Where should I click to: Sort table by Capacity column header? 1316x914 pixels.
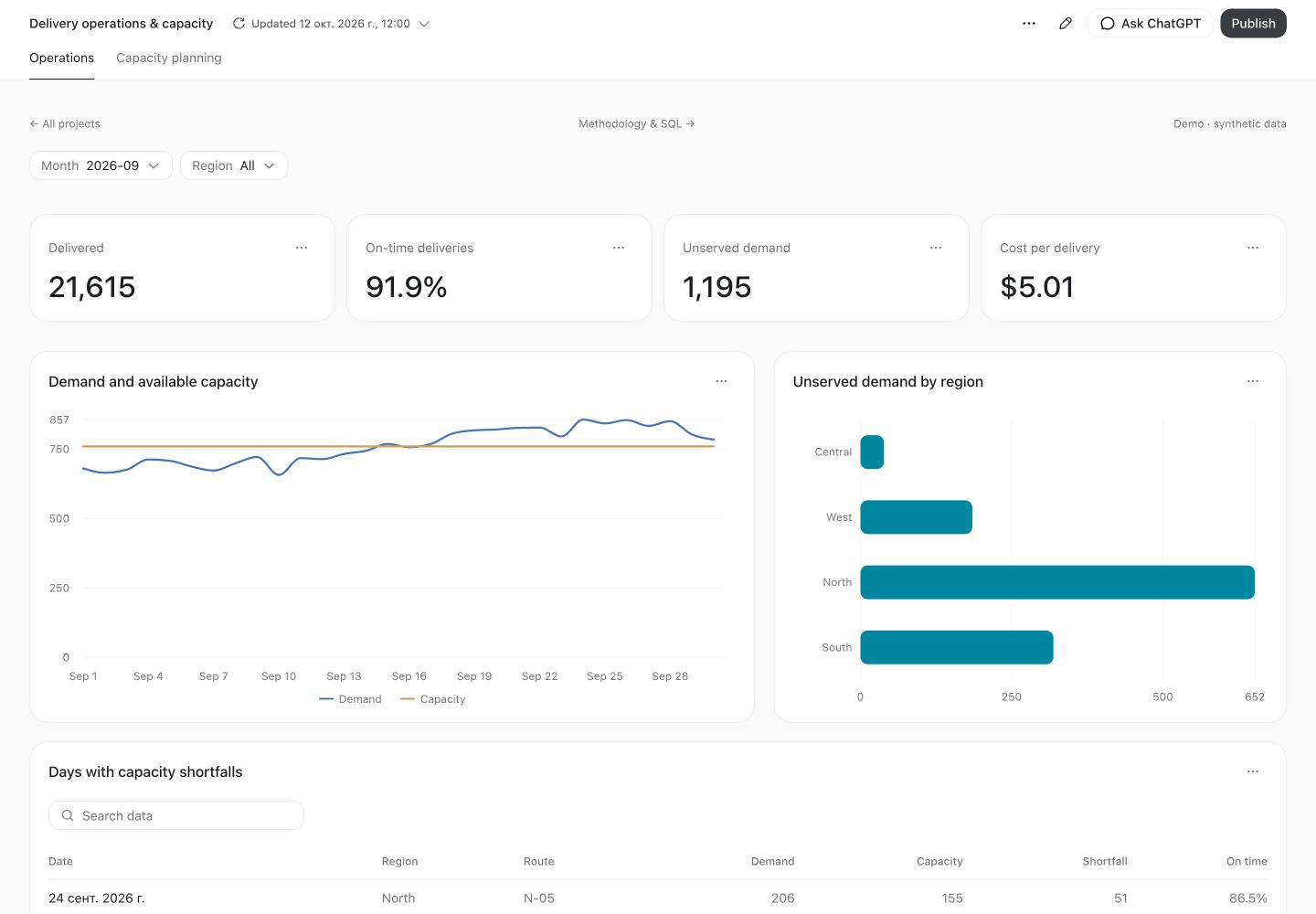(x=939, y=861)
